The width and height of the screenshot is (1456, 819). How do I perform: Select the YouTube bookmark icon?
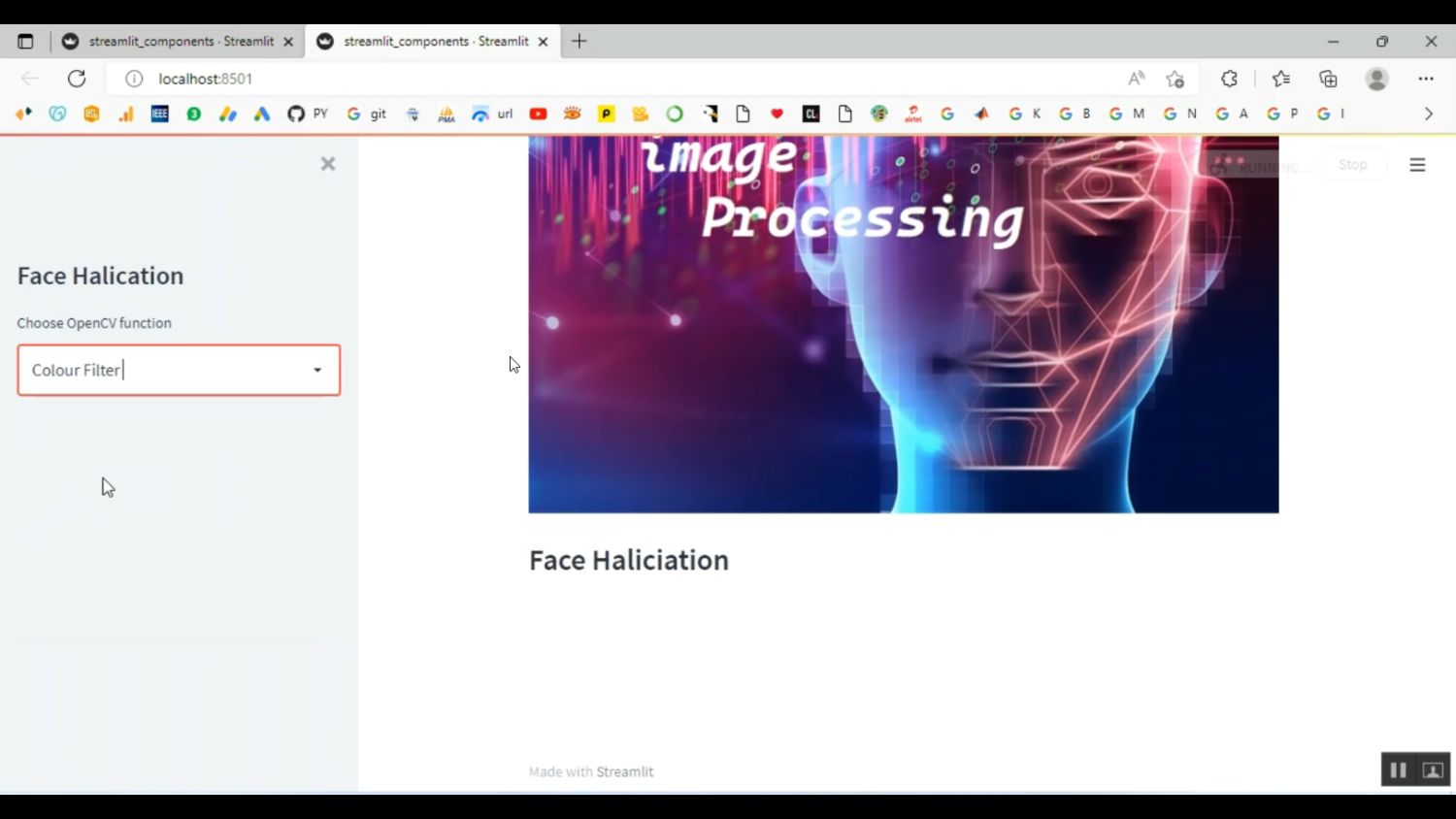coord(538,114)
